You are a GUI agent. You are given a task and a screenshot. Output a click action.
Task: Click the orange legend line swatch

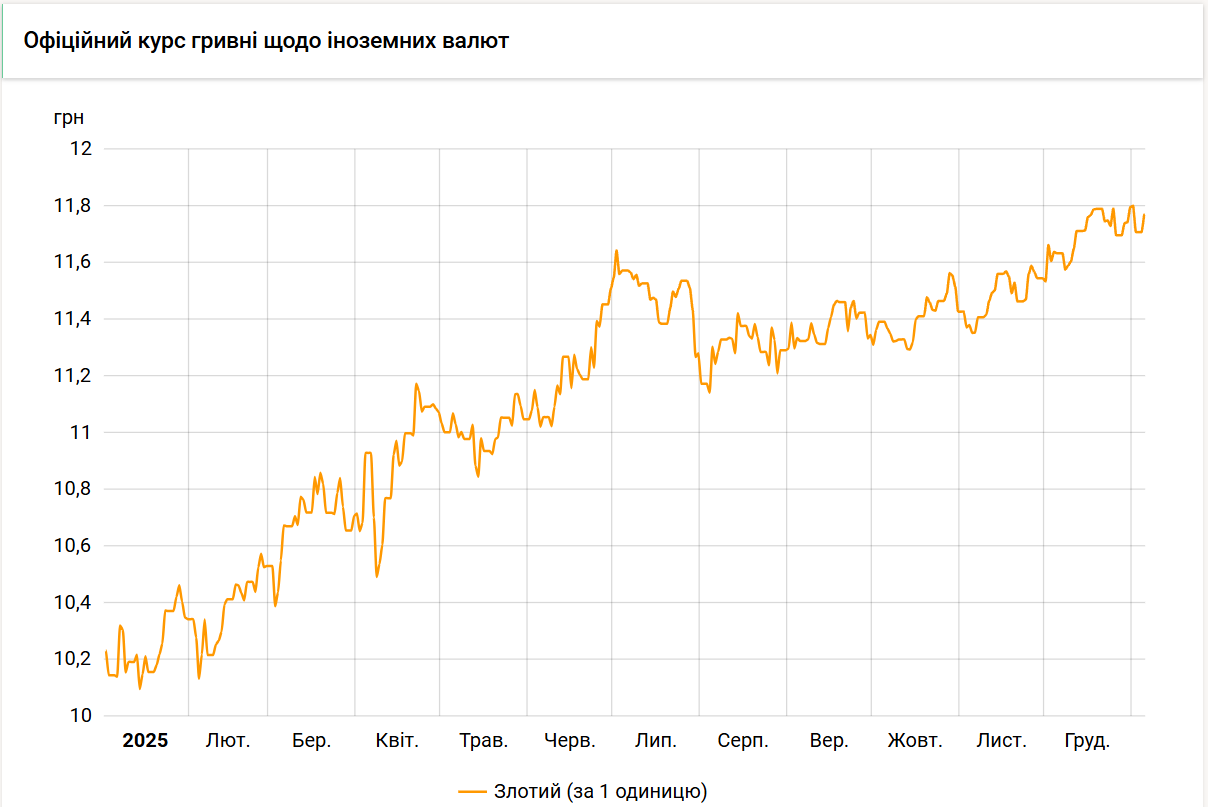473,791
